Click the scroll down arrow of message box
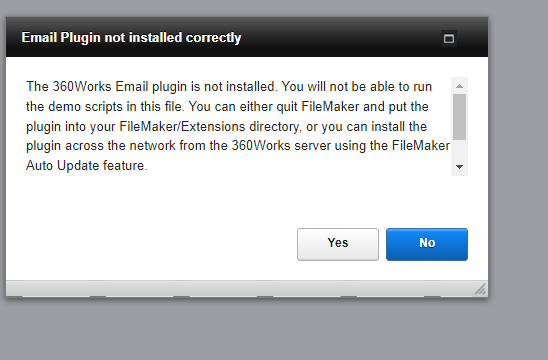The image size is (548, 360). (460, 167)
